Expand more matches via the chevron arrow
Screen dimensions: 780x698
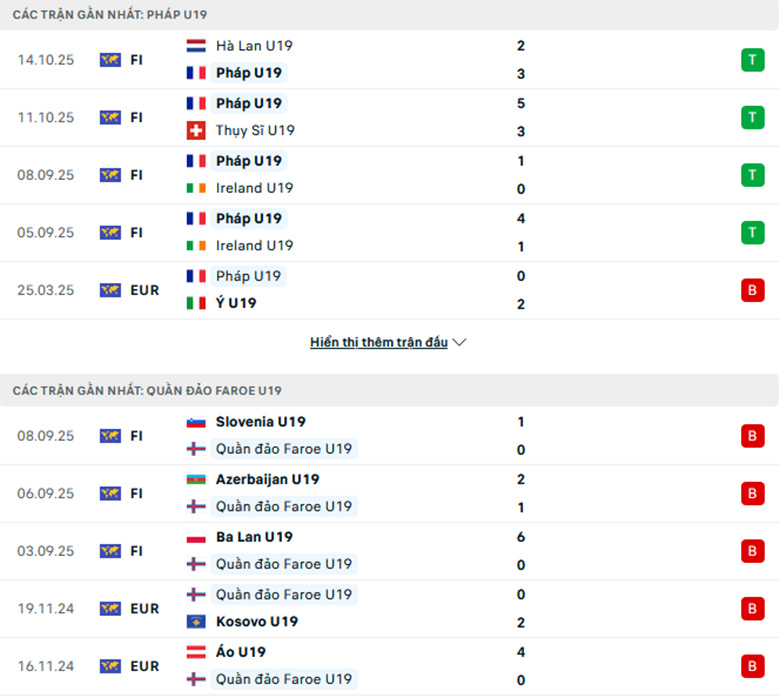pyautogui.click(x=460, y=342)
